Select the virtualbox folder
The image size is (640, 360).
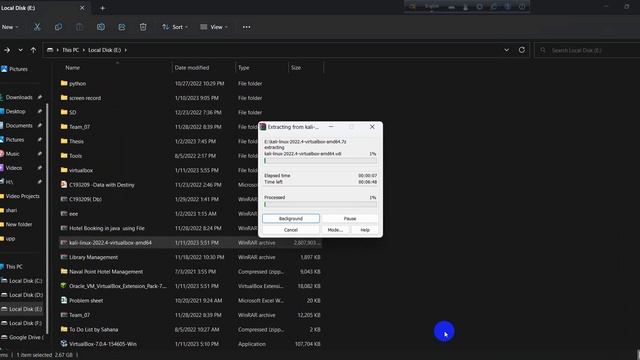click(81, 170)
